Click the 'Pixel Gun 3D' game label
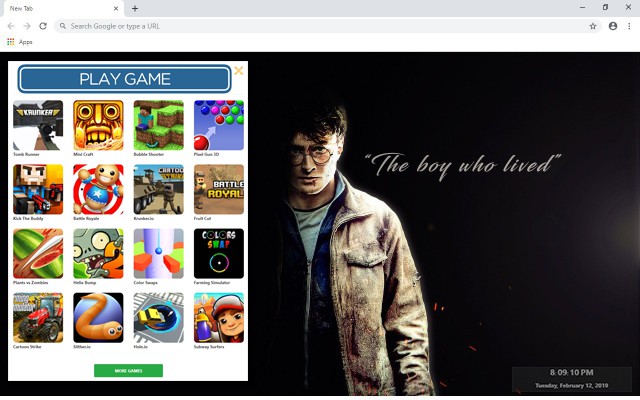Viewport: 640px width, 400px height. coord(206,154)
